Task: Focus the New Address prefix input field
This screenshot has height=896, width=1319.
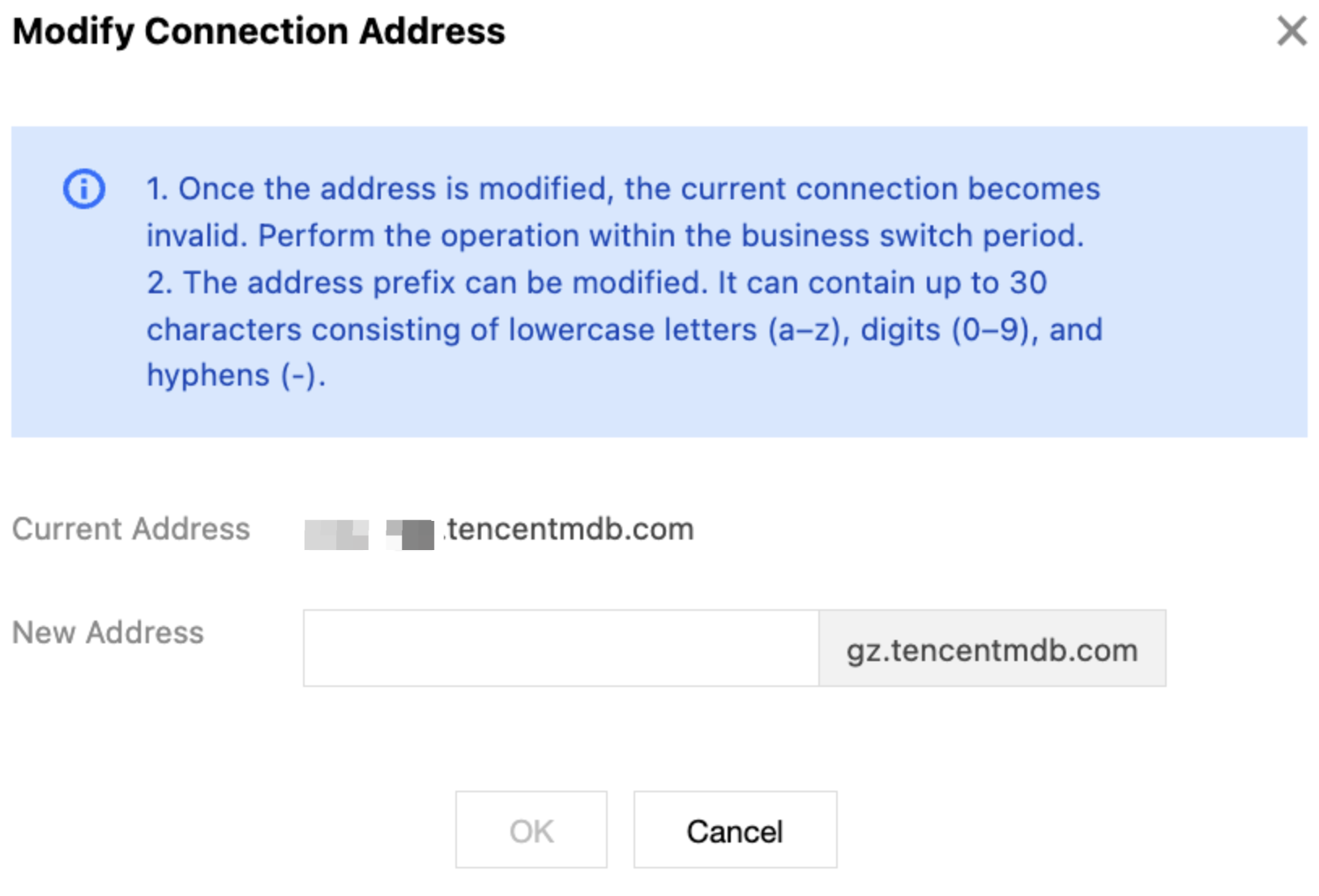Action: (x=561, y=648)
